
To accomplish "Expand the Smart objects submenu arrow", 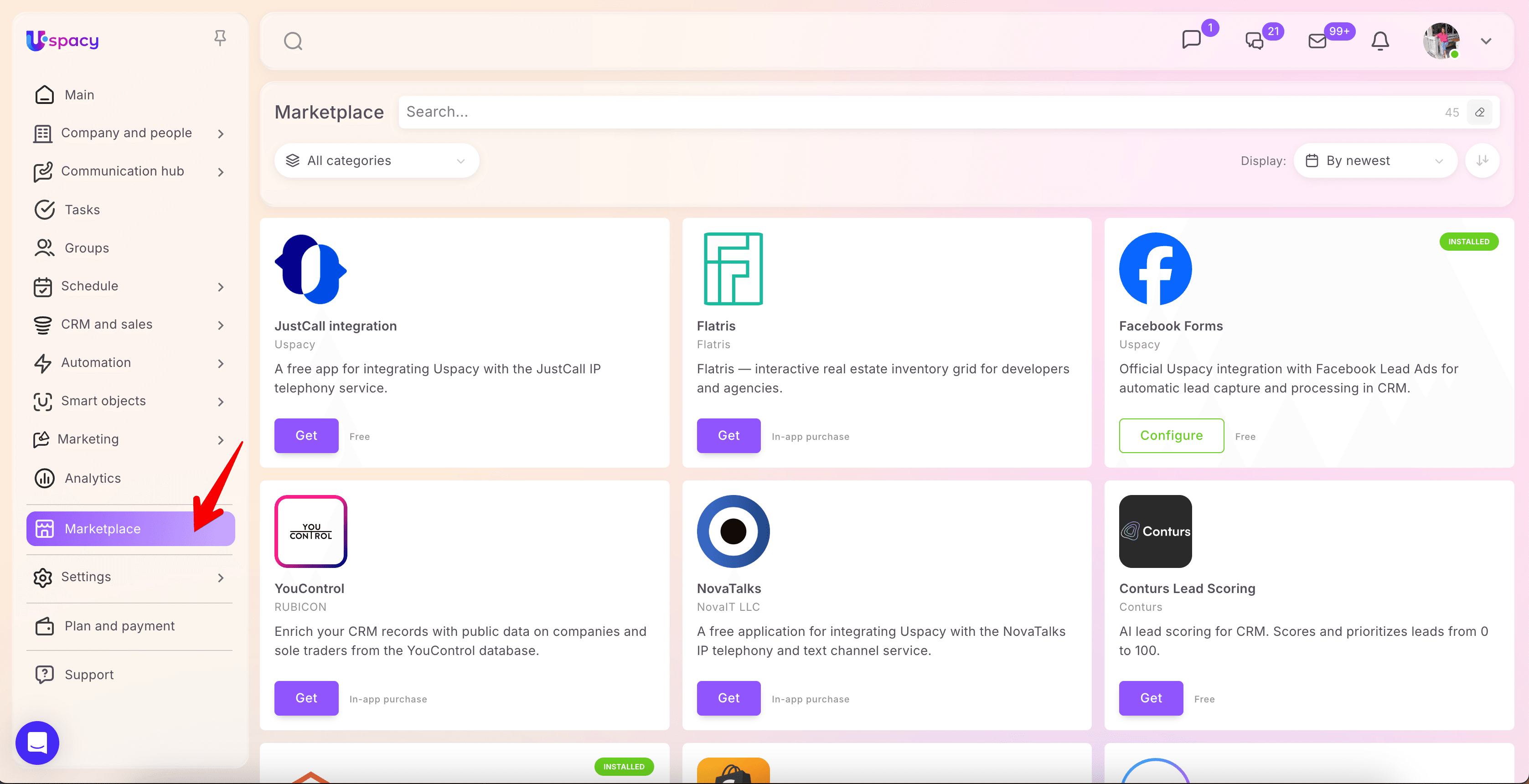I will click(x=221, y=402).
